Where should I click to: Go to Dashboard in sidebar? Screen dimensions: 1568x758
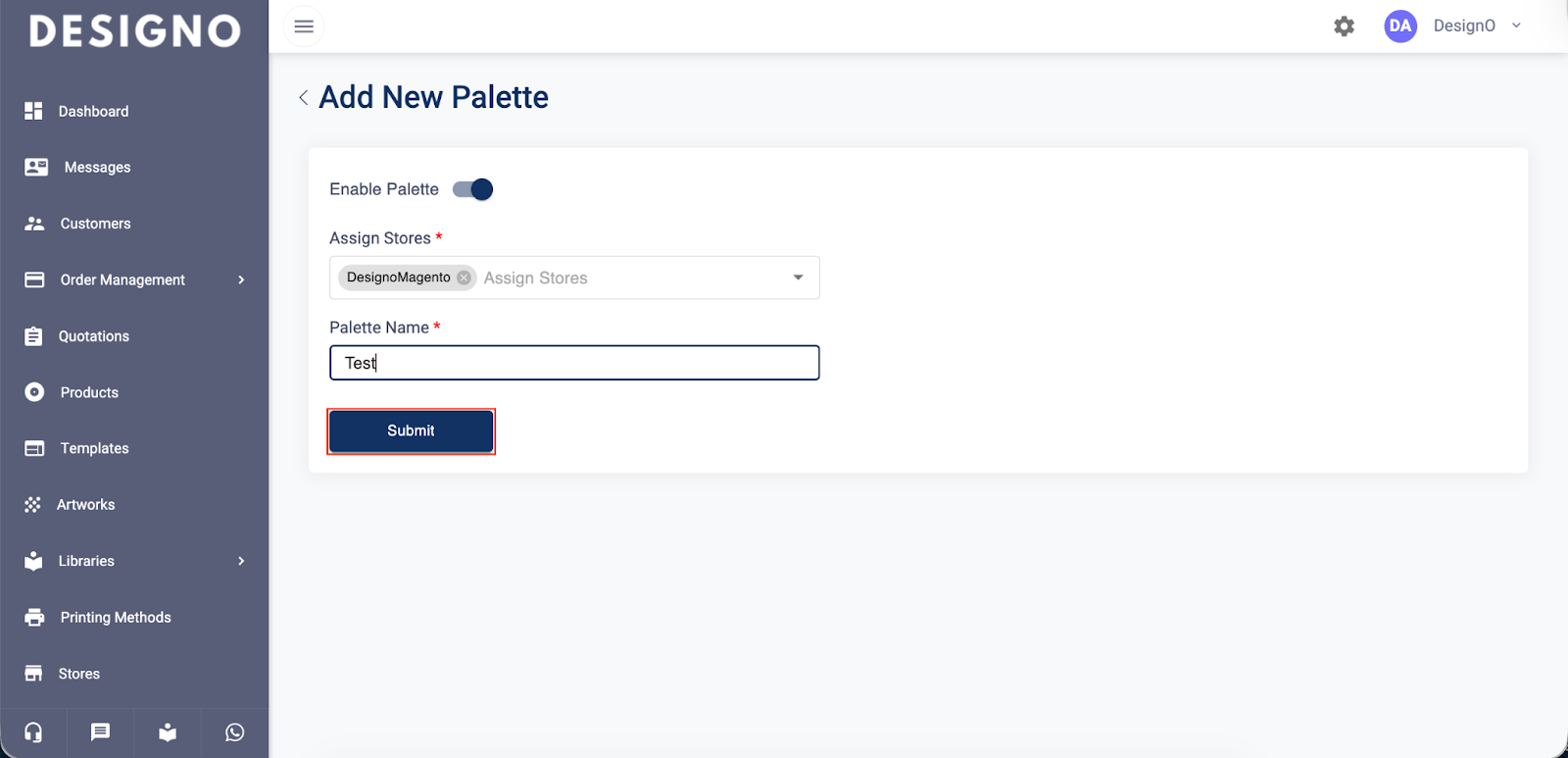[x=93, y=112]
